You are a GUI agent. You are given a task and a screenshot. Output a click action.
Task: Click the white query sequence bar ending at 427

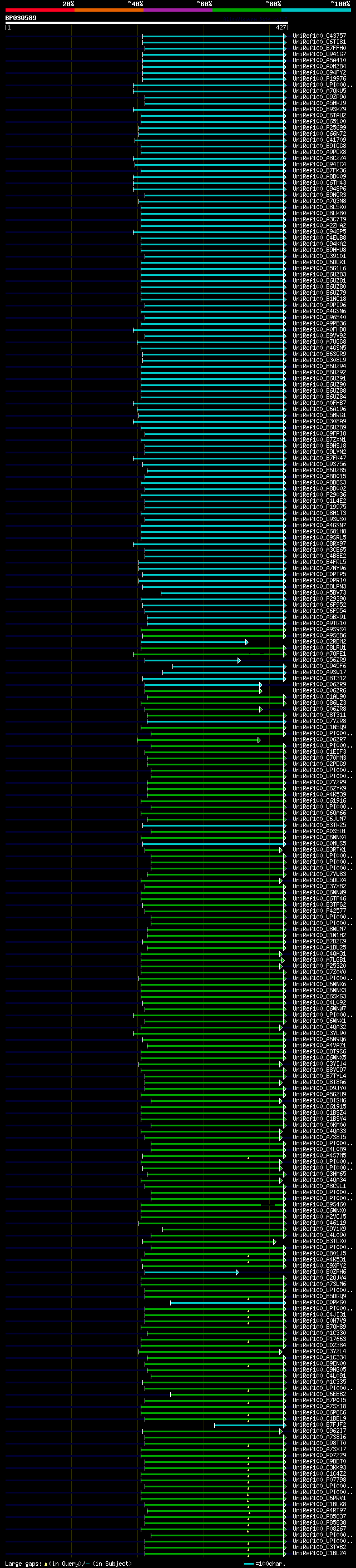tap(147, 23)
